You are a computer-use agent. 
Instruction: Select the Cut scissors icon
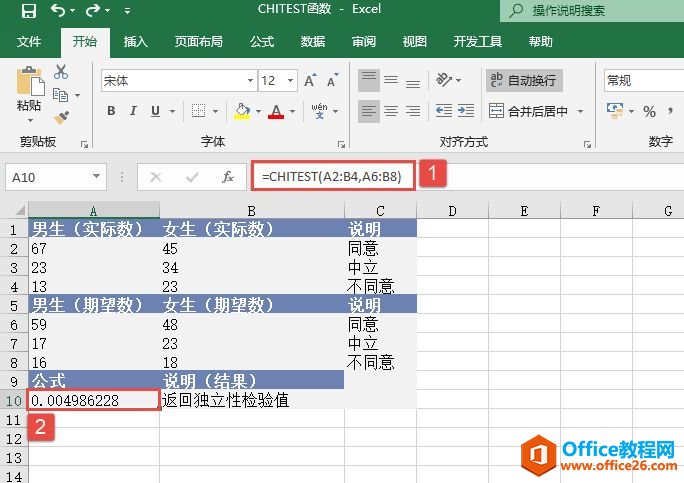pos(61,72)
